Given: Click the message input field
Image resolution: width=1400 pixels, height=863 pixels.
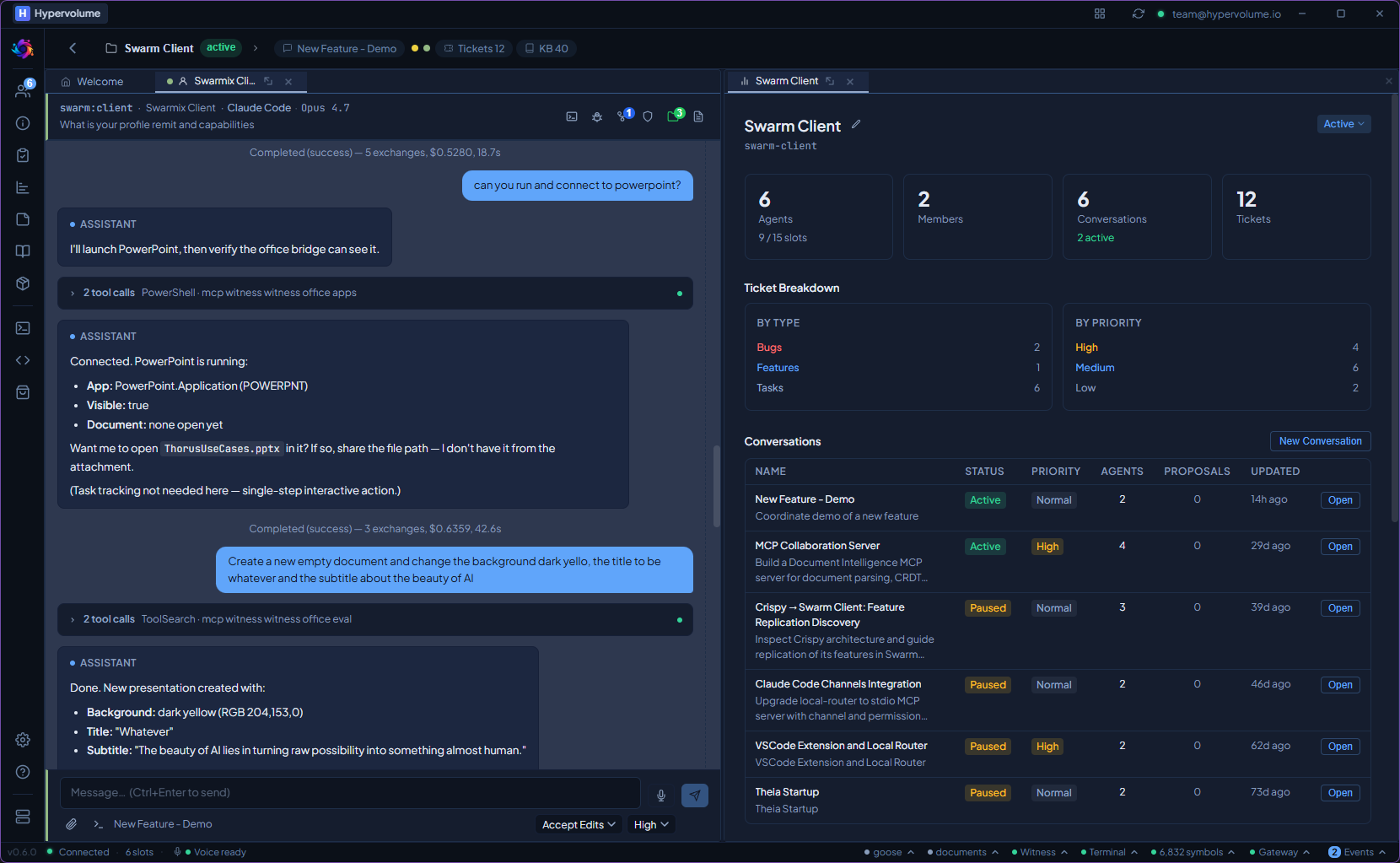Looking at the screenshot, I should pos(350,793).
